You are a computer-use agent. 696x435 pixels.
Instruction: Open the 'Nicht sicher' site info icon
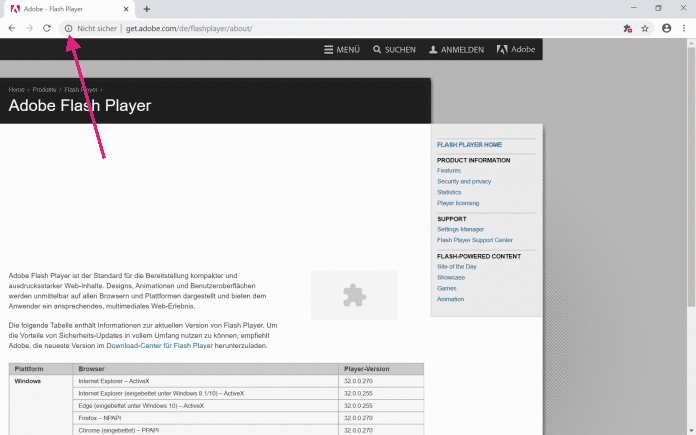click(68, 28)
